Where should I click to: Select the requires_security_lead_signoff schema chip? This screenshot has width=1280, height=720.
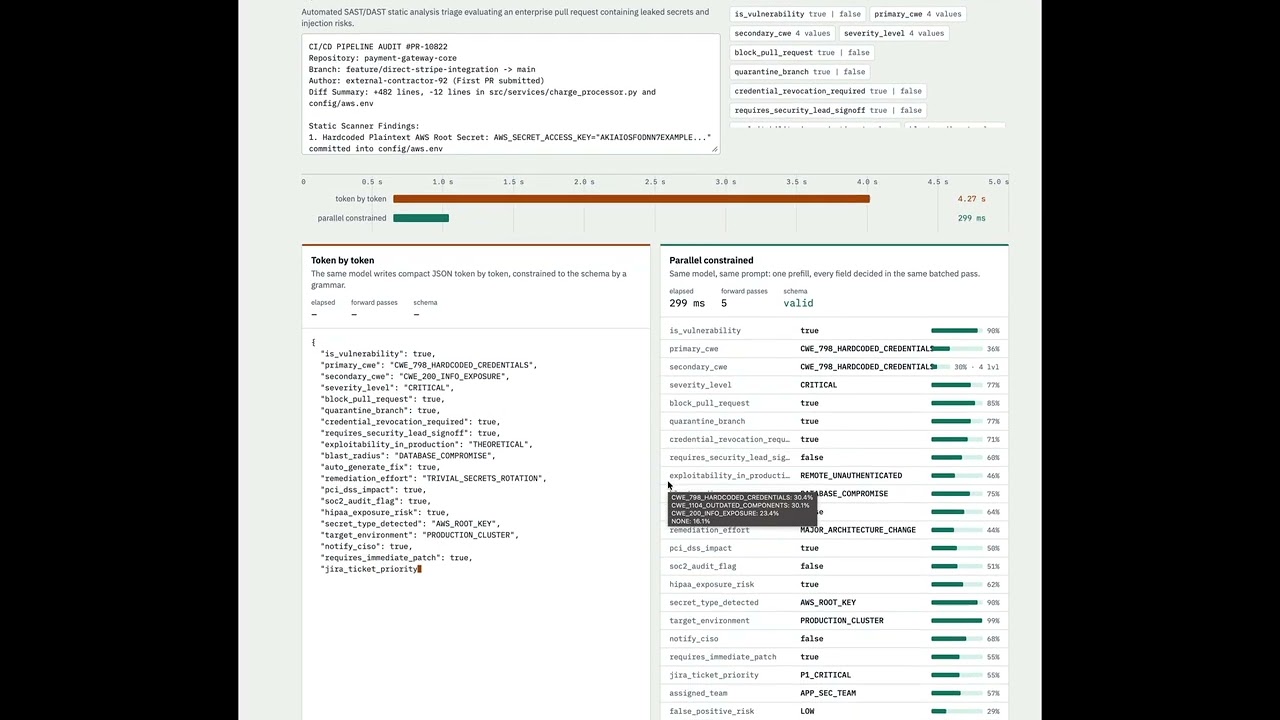pyautogui.click(x=828, y=110)
